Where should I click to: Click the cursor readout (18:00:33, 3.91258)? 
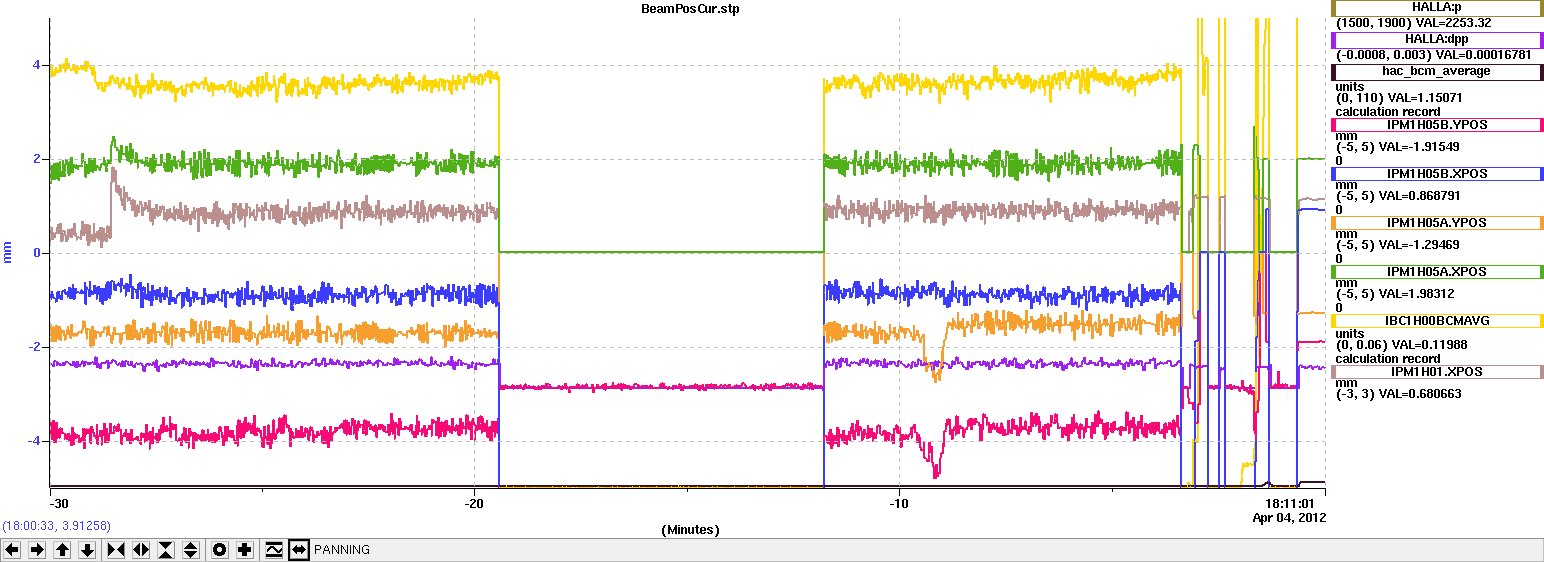[x=56, y=526]
